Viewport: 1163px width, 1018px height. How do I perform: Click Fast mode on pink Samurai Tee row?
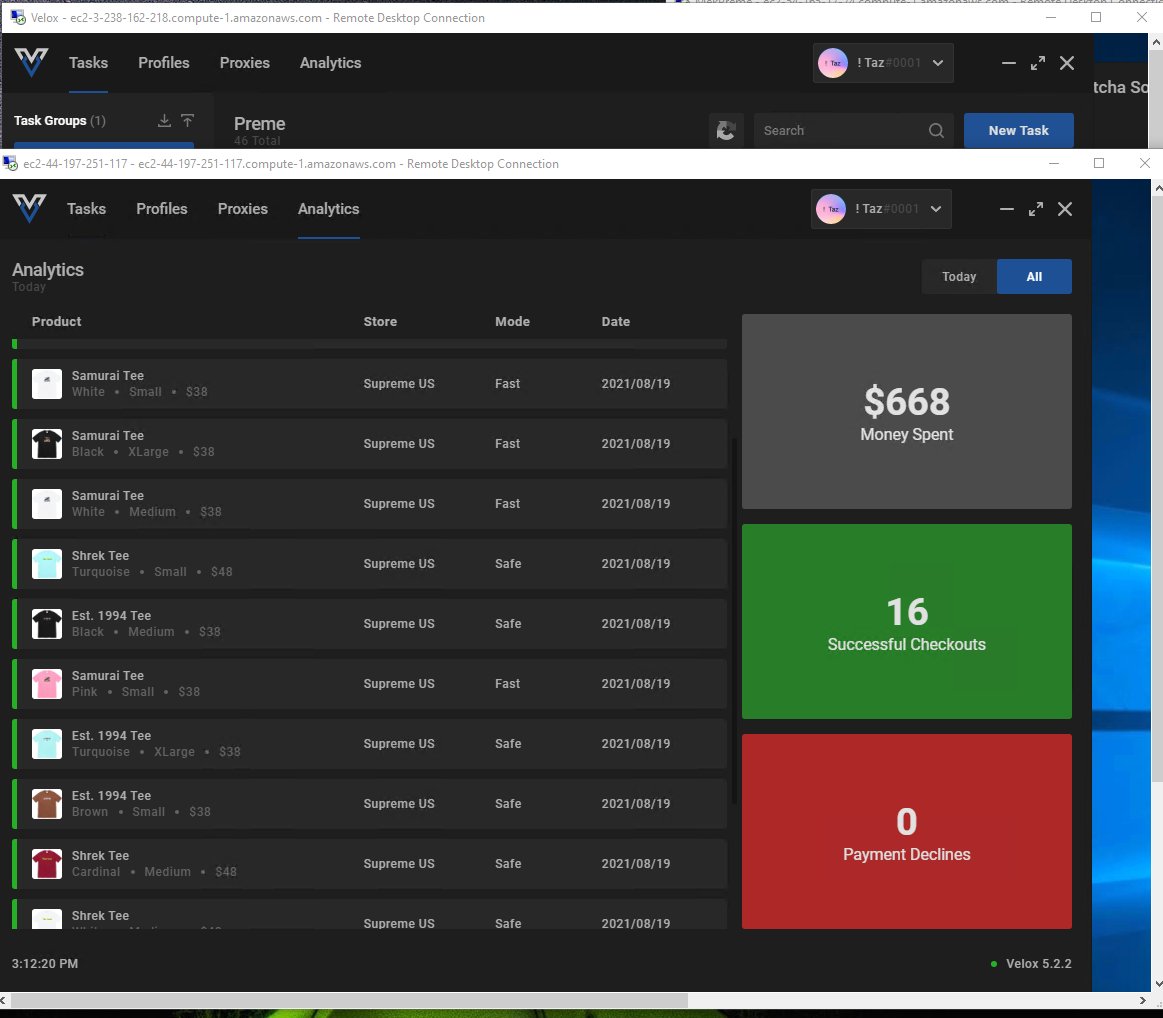click(507, 684)
